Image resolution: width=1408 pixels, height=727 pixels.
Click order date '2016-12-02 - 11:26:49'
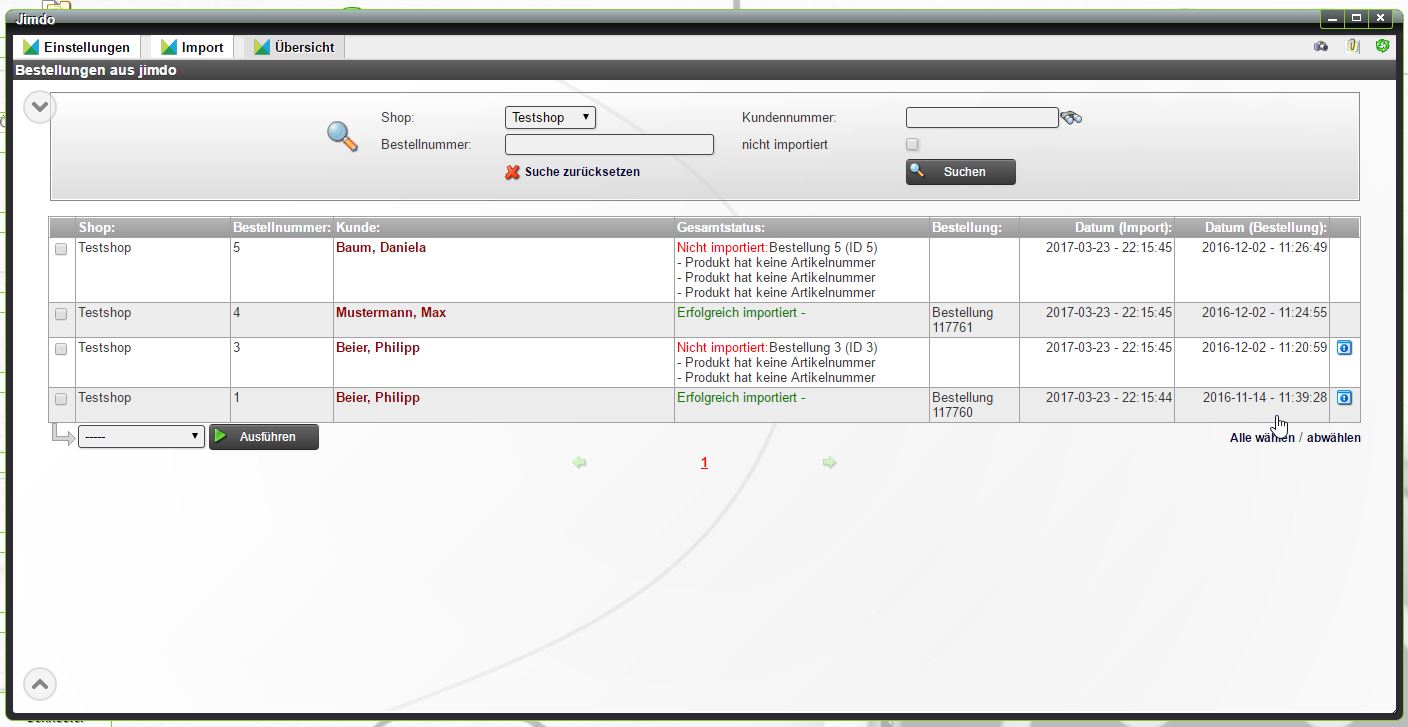[1265, 248]
